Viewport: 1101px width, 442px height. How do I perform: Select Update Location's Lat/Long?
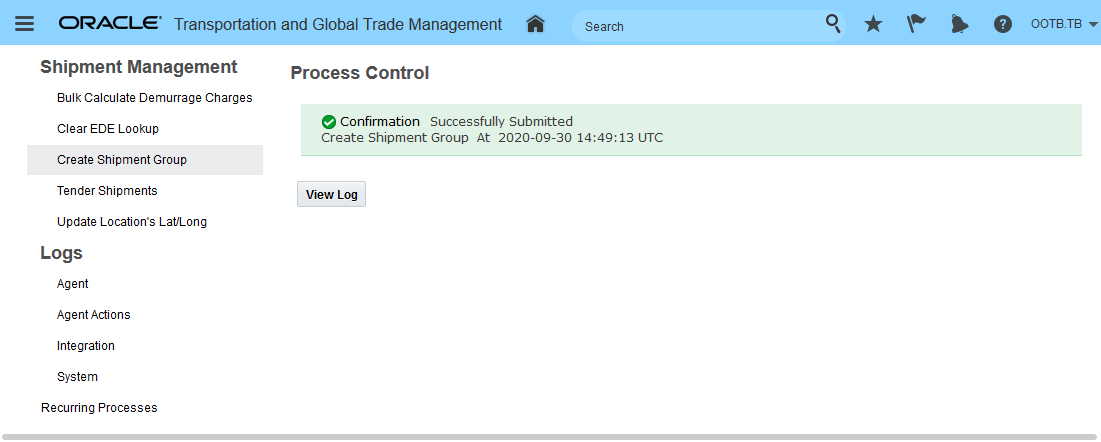coord(132,222)
